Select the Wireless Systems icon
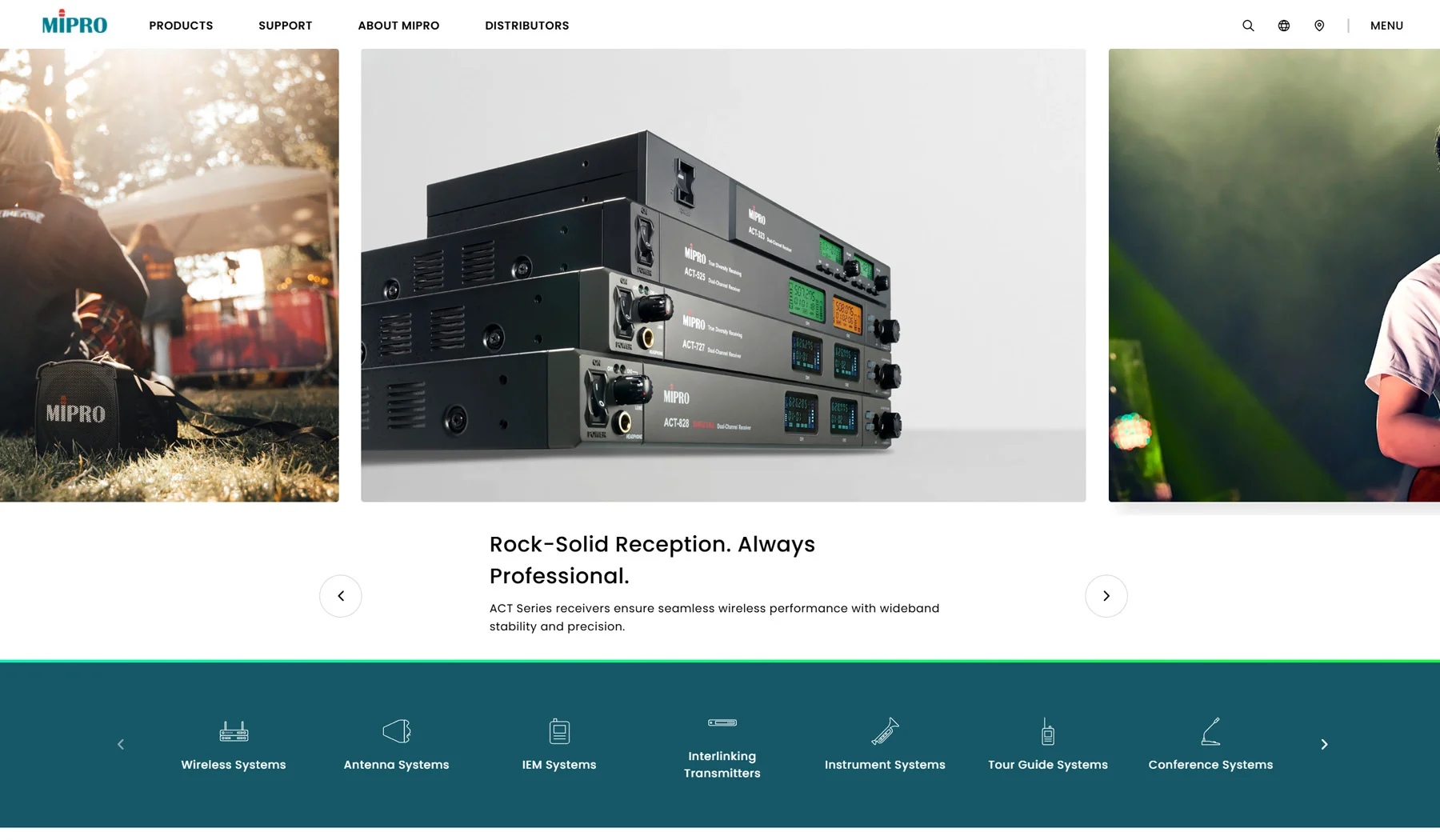Screen dimensions: 1440x840 (x=234, y=731)
